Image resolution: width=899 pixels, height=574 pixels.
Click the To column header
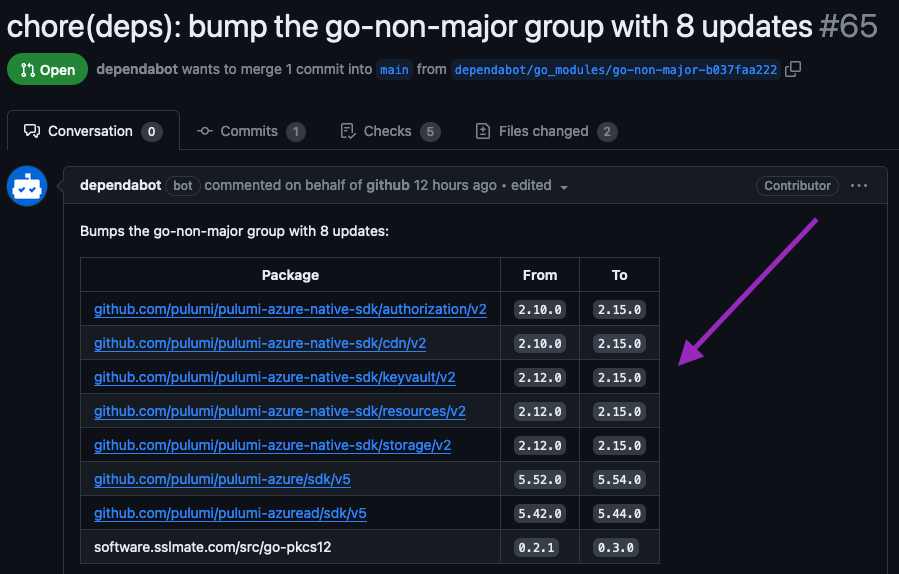pos(619,275)
